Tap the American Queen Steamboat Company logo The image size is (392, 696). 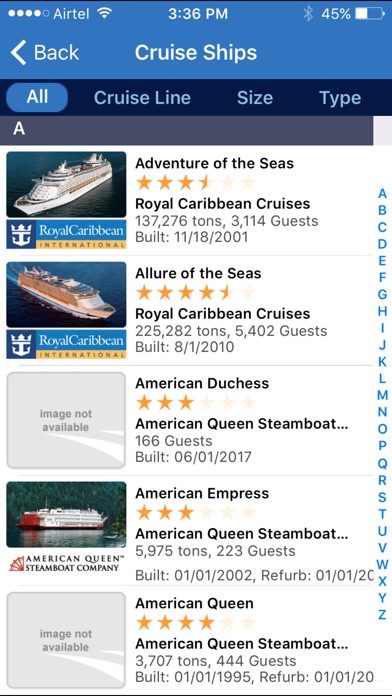pos(66,563)
